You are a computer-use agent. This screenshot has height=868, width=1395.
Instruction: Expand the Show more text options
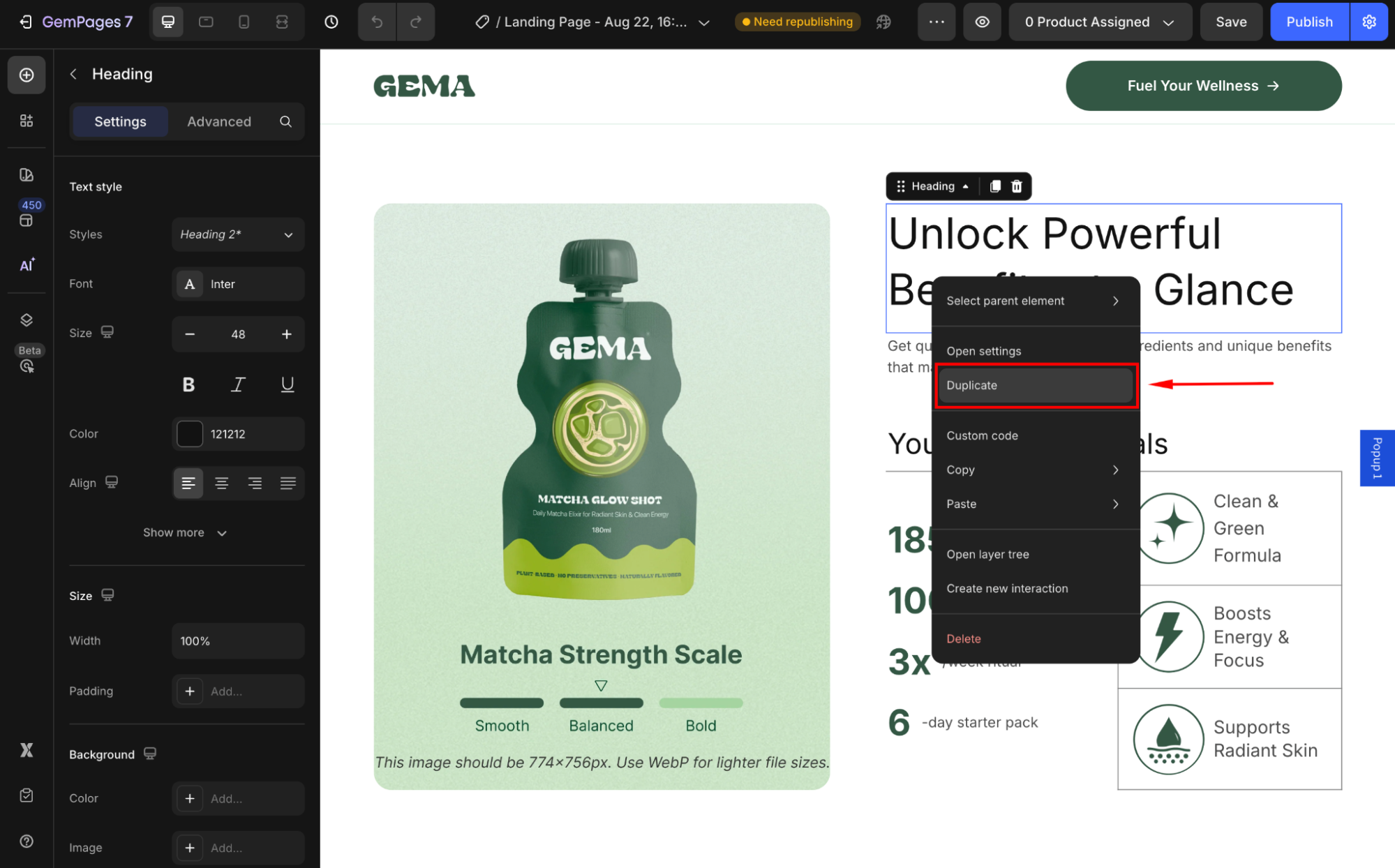185,532
